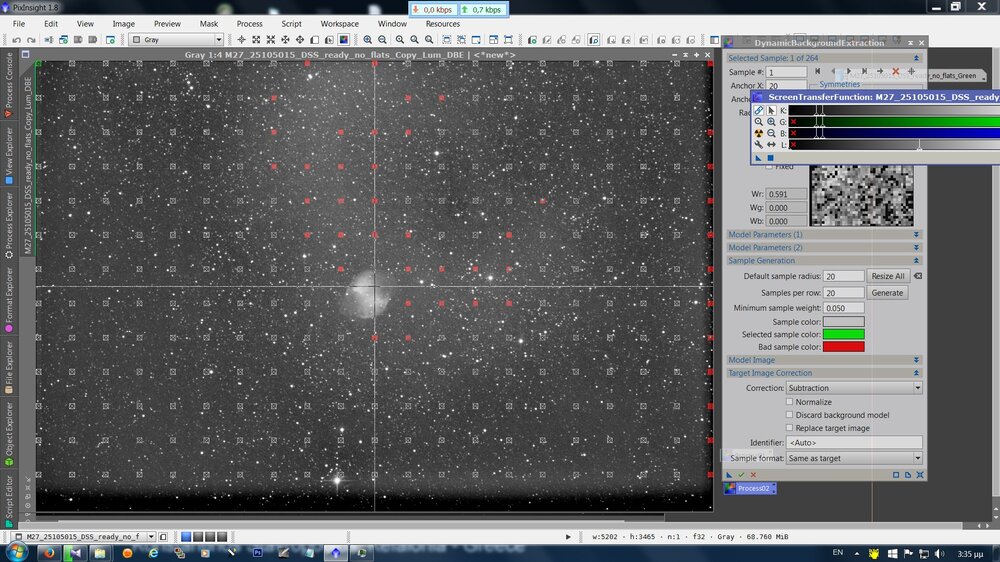Check Discard background model option

point(789,415)
